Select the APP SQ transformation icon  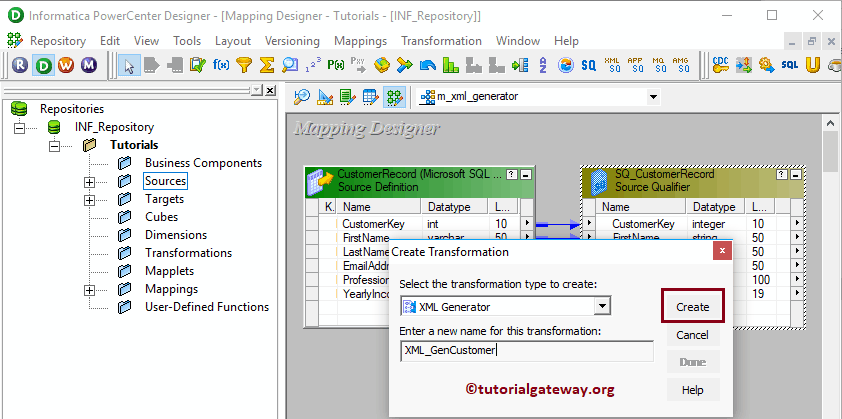635,66
